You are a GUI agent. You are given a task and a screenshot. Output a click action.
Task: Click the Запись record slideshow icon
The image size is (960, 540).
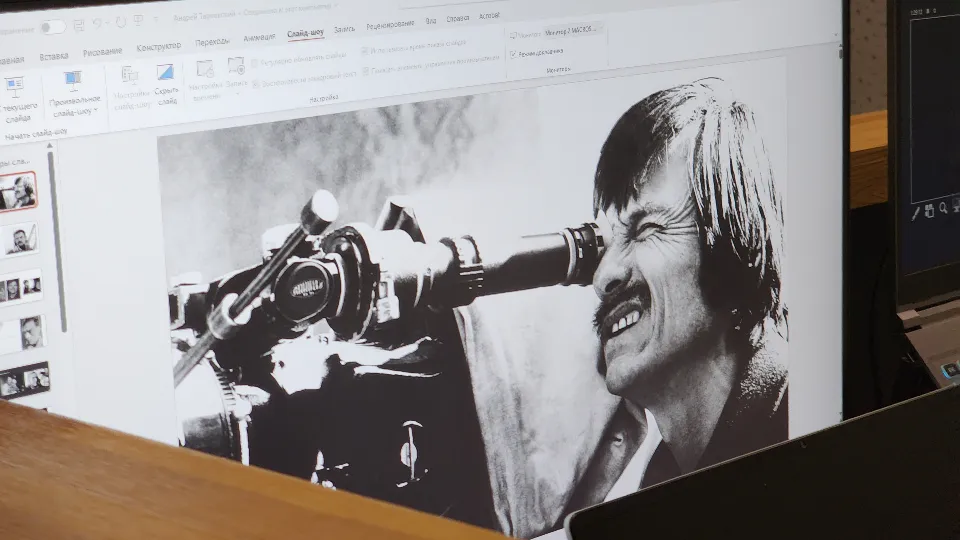point(236,68)
